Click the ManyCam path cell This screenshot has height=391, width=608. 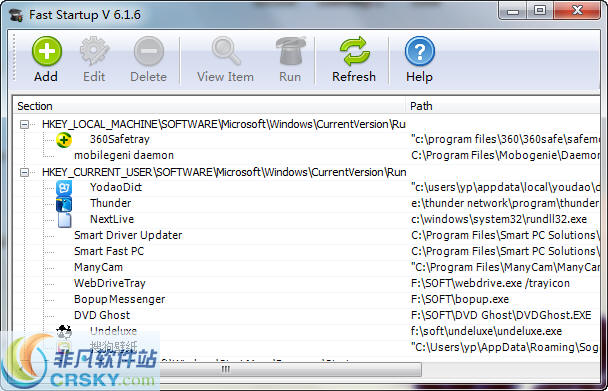505,267
